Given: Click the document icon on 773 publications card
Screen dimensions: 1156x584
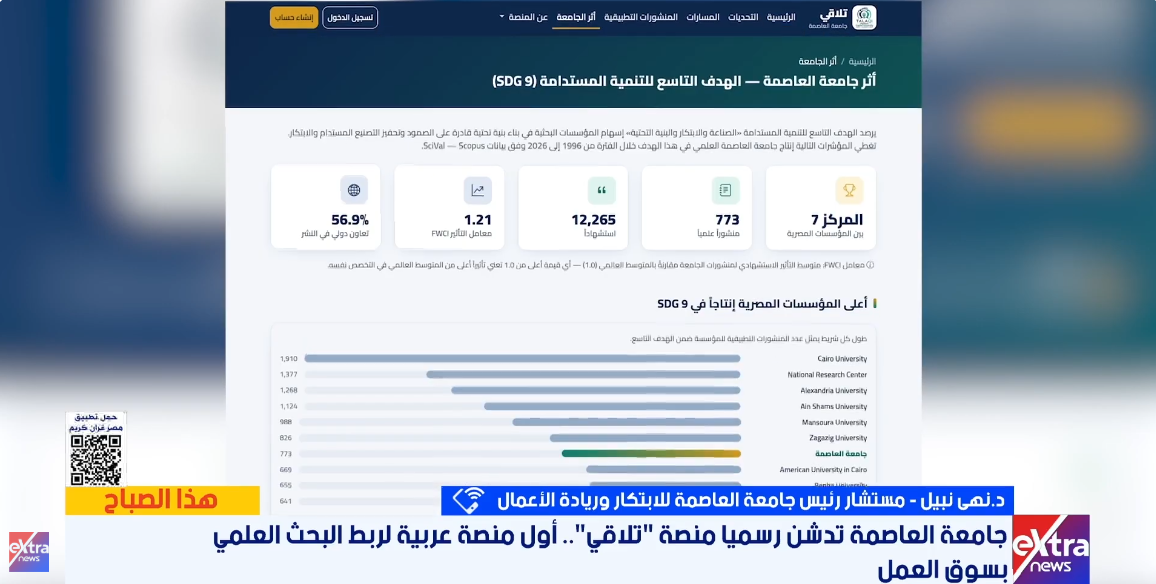Looking at the screenshot, I should point(725,190).
